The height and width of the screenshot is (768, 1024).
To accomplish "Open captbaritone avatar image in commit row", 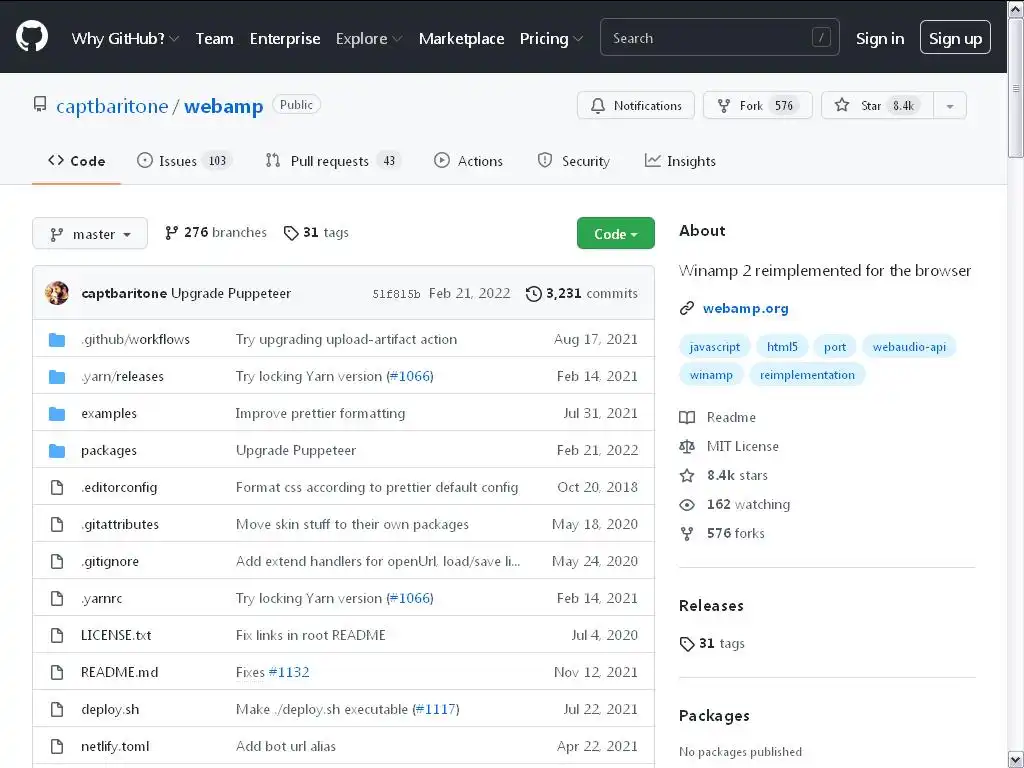I will pos(57,293).
